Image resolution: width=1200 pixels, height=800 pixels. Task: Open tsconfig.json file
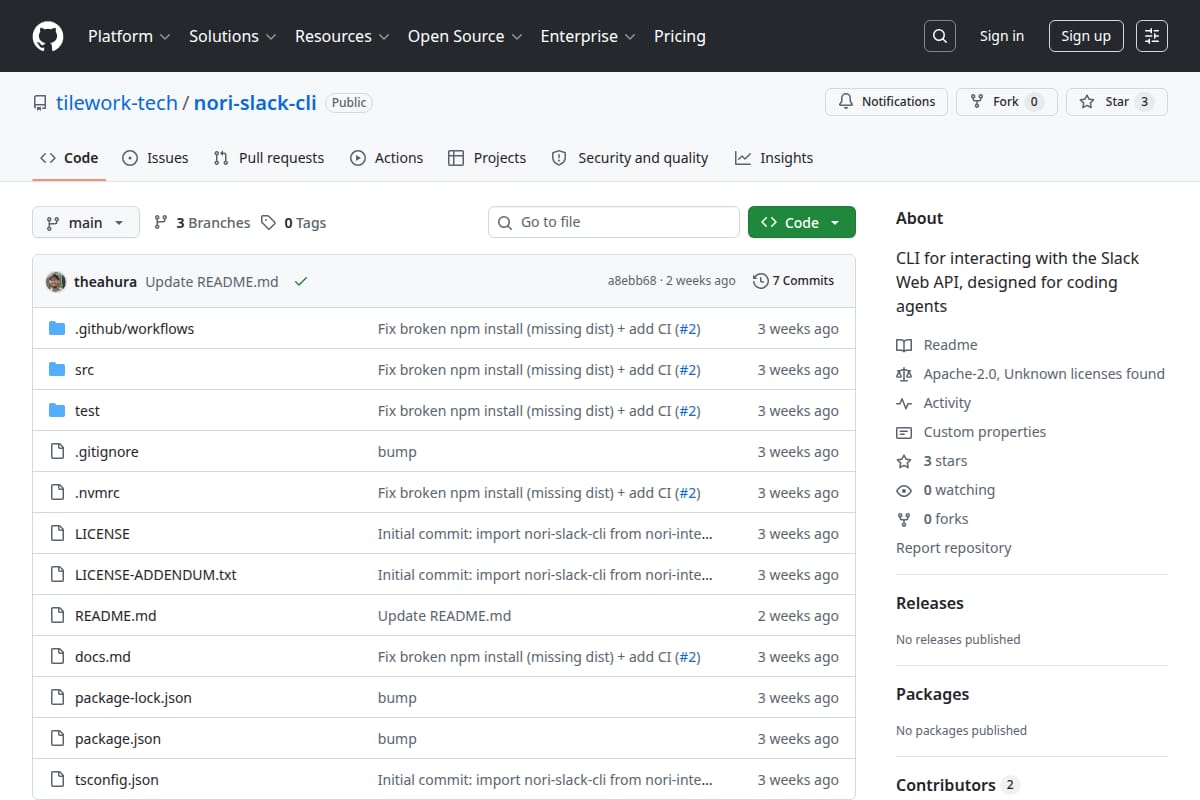coord(116,780)
